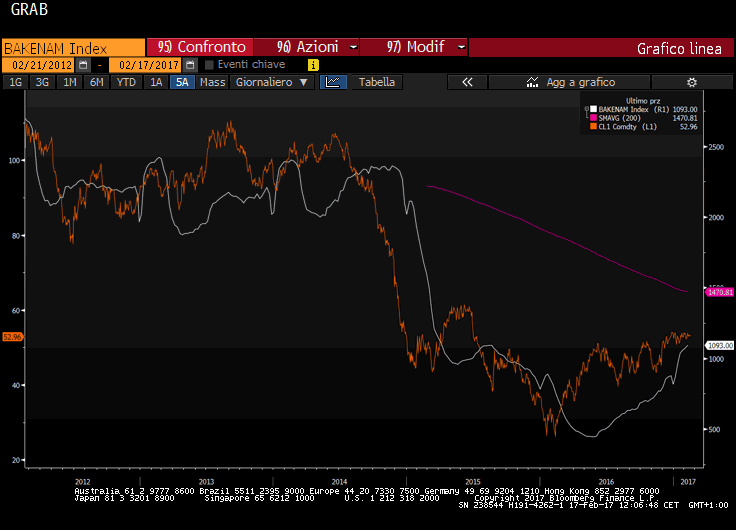Screen dimensions: 736x530
Task: Click the 2014 label on time axis
Action: pyautogui.click(x=339, y=482)
